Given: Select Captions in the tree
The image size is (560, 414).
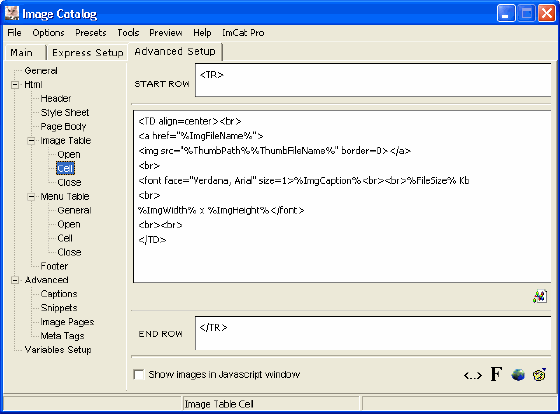Looking at the screenshot, I should (x=59, y=294).
